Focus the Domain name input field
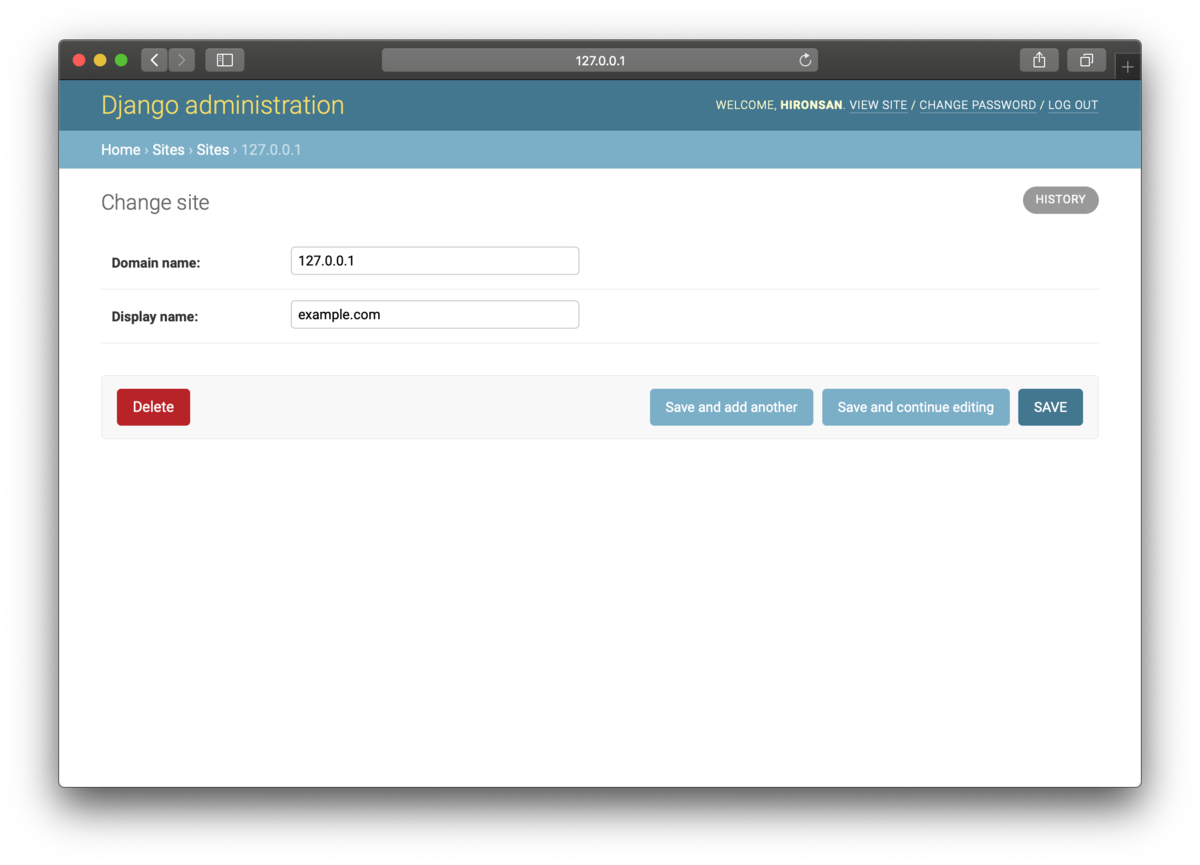 click(435, 261)
